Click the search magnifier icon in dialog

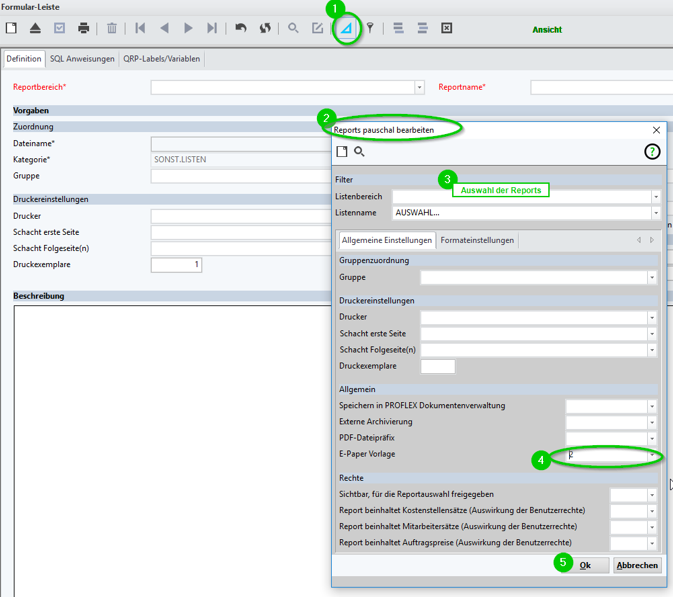[359, 152]
